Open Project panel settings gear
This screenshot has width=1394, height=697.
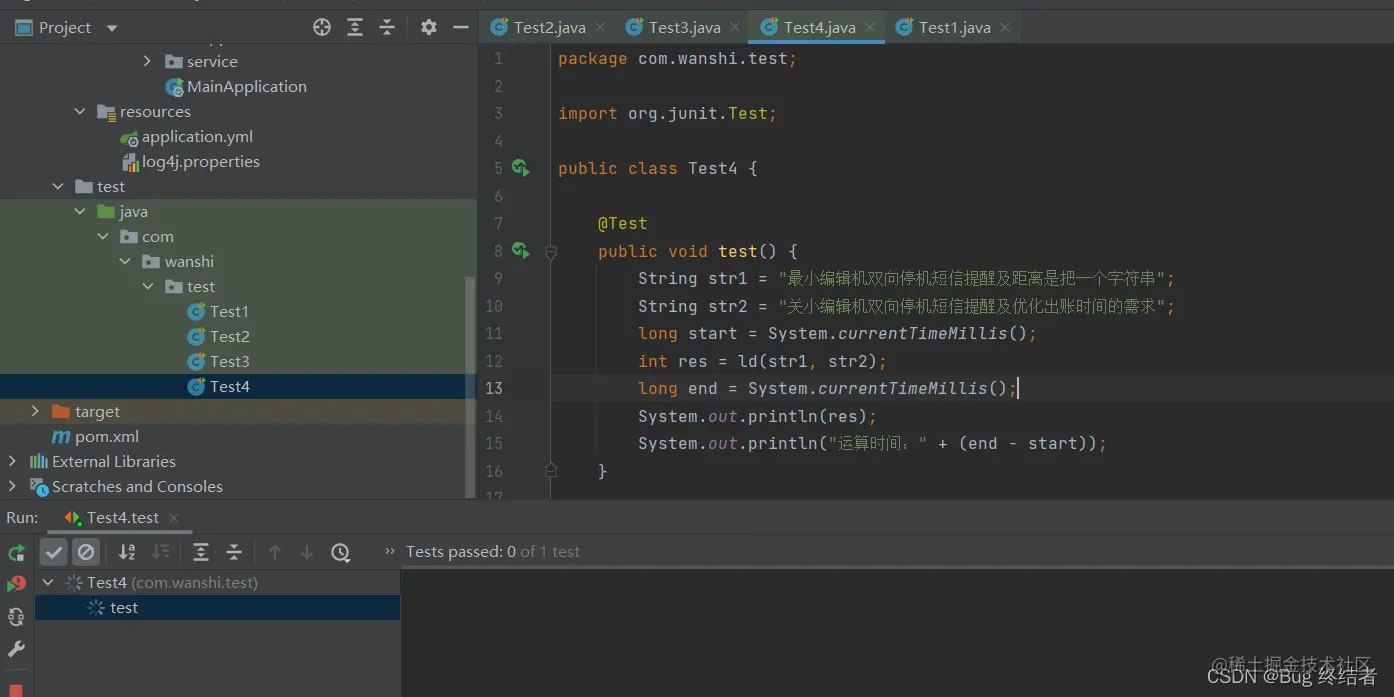(x=429, y=27)
